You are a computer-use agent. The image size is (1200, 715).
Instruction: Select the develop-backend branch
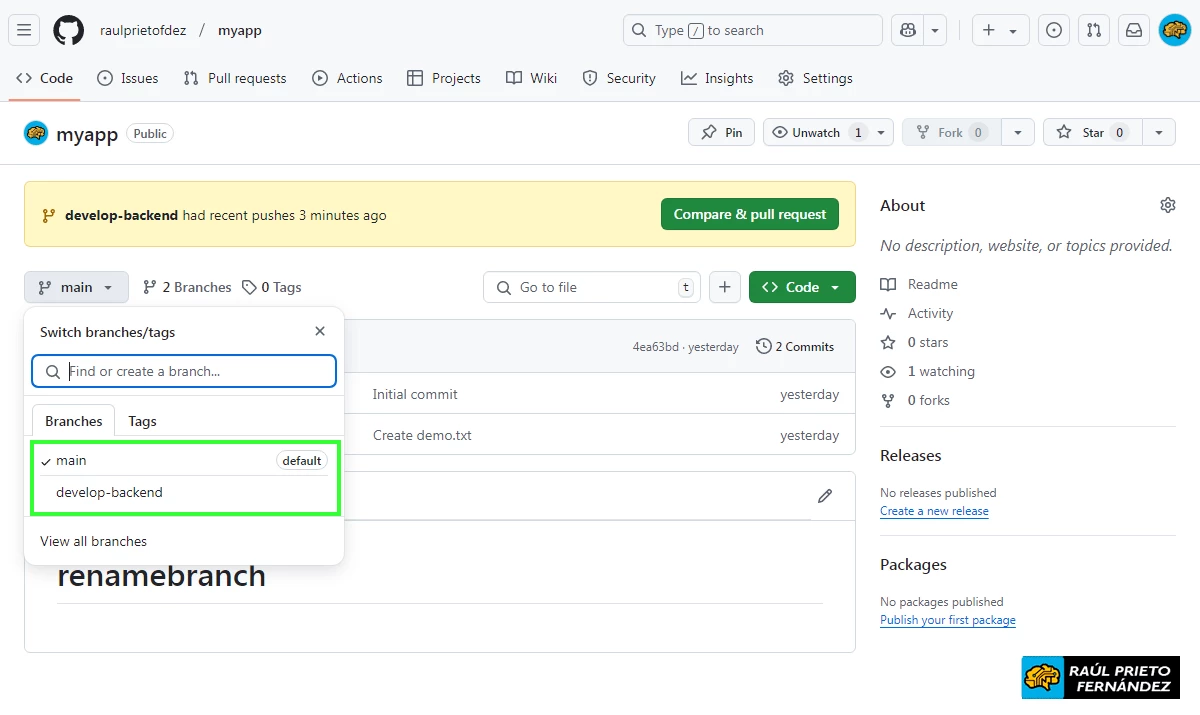[109, 492]
